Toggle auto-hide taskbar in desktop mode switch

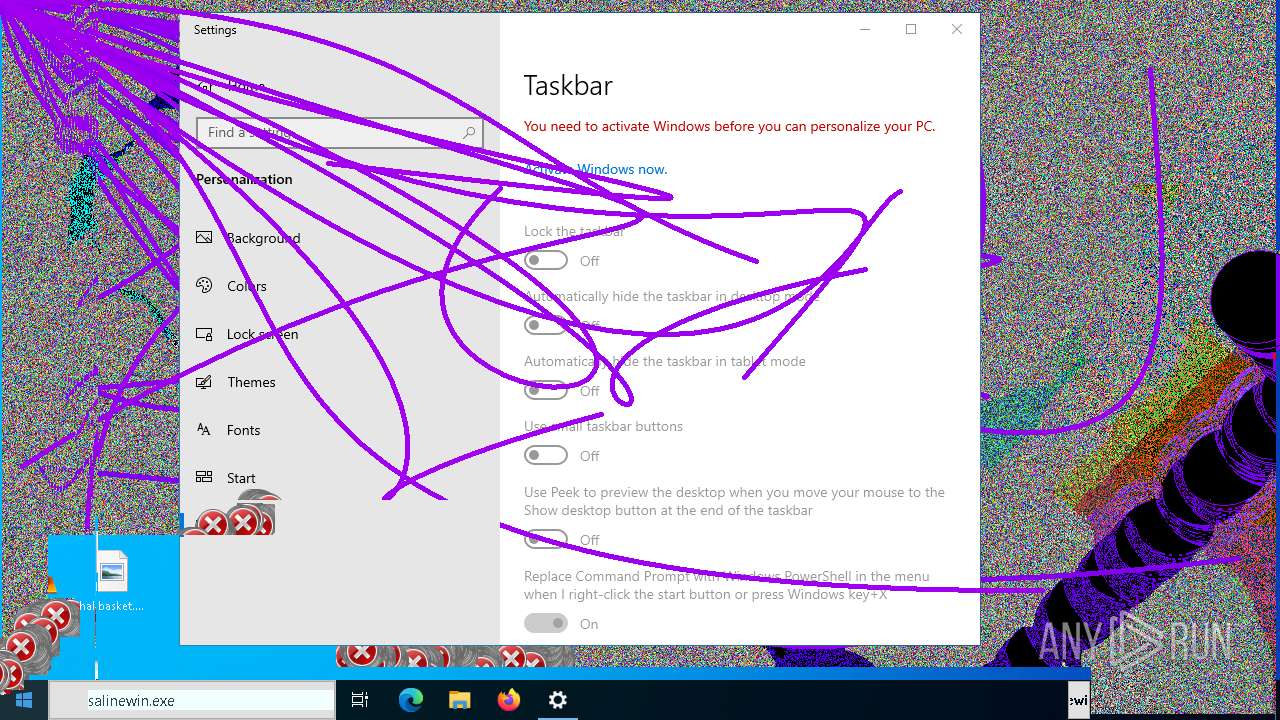pos(546,325)
